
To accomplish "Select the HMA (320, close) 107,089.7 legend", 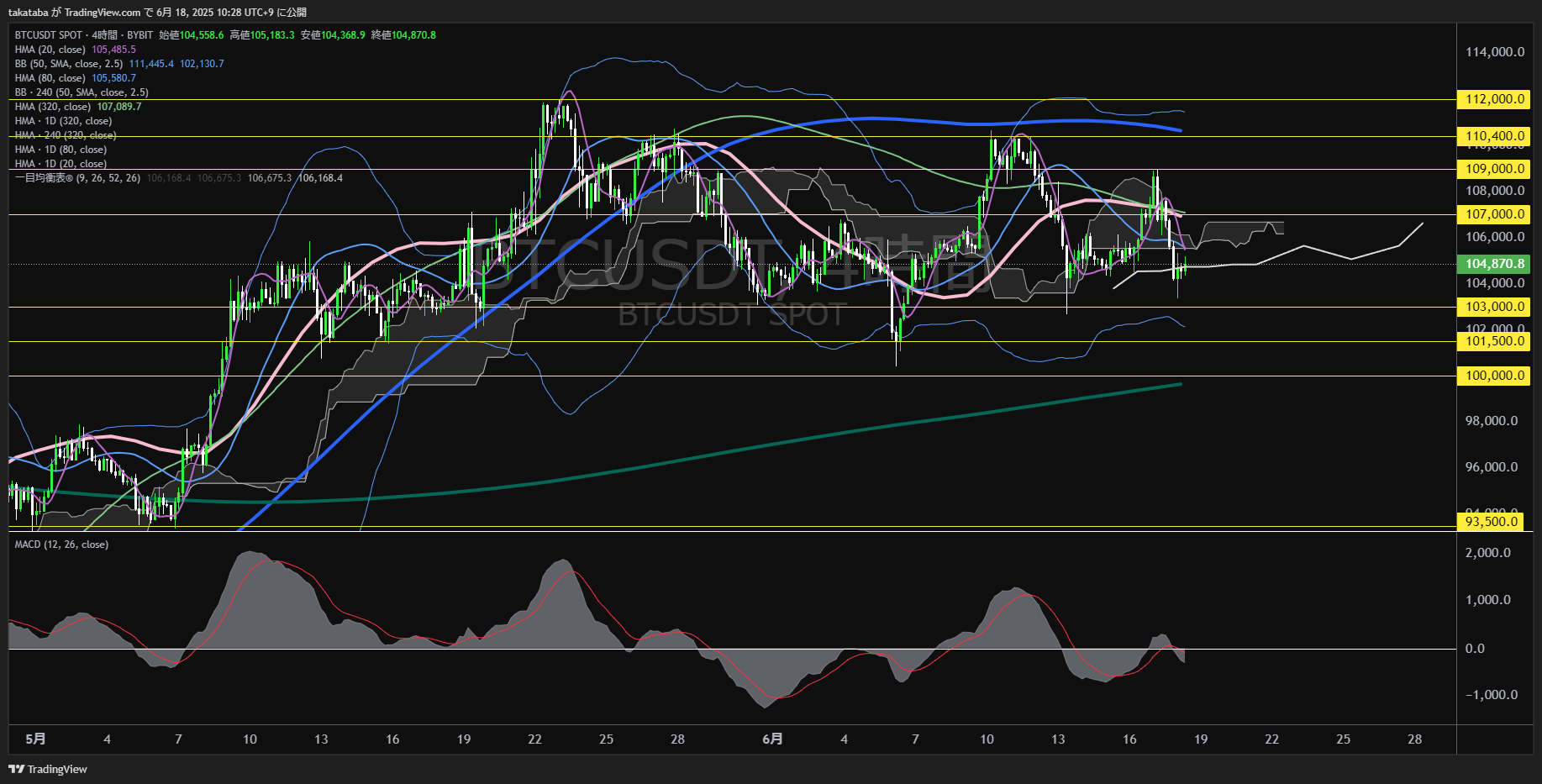I will click(78, 107).
